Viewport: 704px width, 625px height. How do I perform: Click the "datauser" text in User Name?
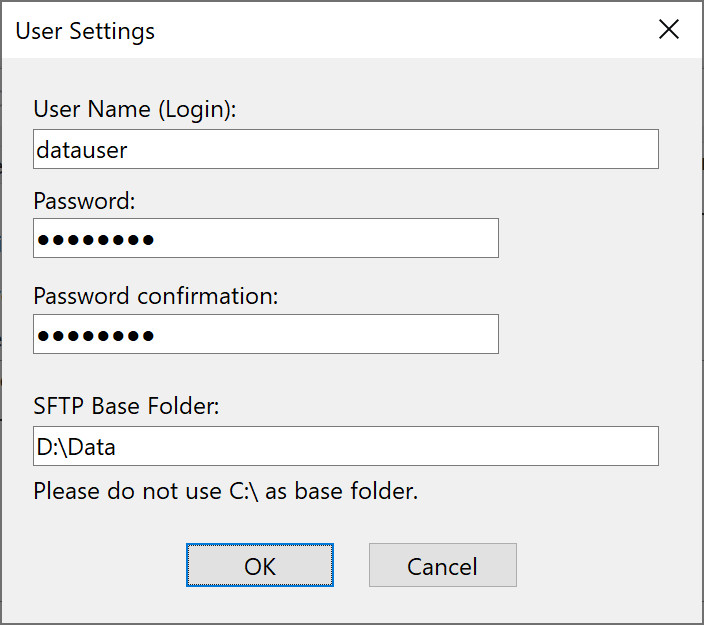pyautogui.click(x=82, y=150)
